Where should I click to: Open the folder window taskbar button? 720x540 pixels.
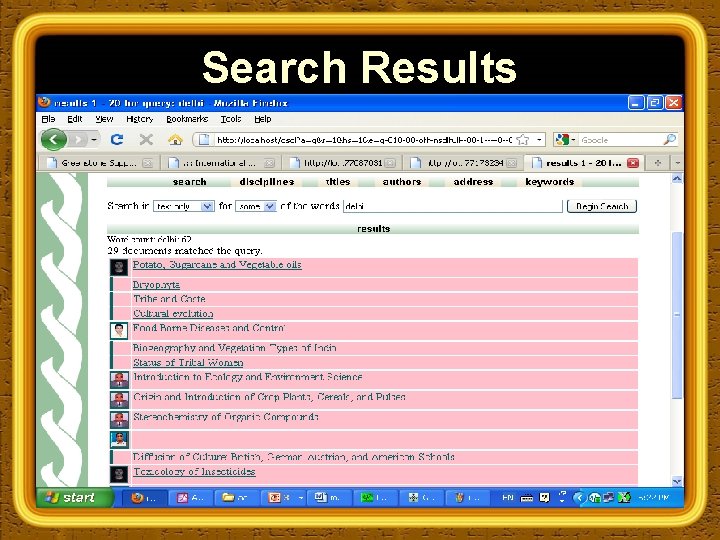tap(235, 498)
